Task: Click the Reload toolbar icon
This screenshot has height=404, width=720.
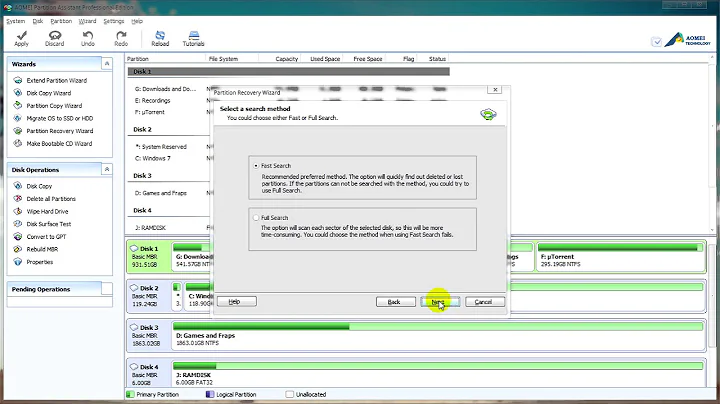Action: click(160, 39)
